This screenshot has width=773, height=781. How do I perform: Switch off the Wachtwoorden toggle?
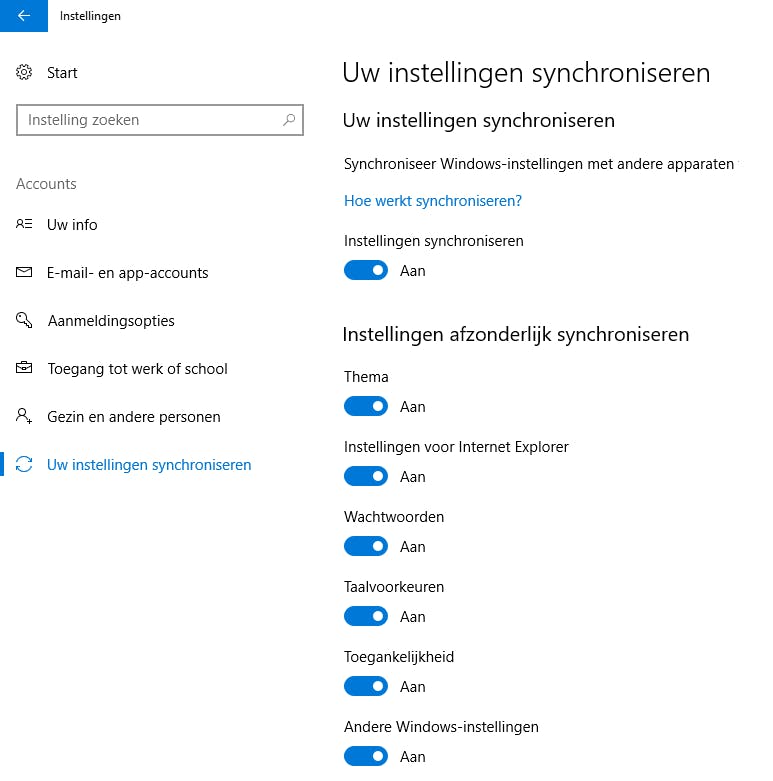[366, 547]
